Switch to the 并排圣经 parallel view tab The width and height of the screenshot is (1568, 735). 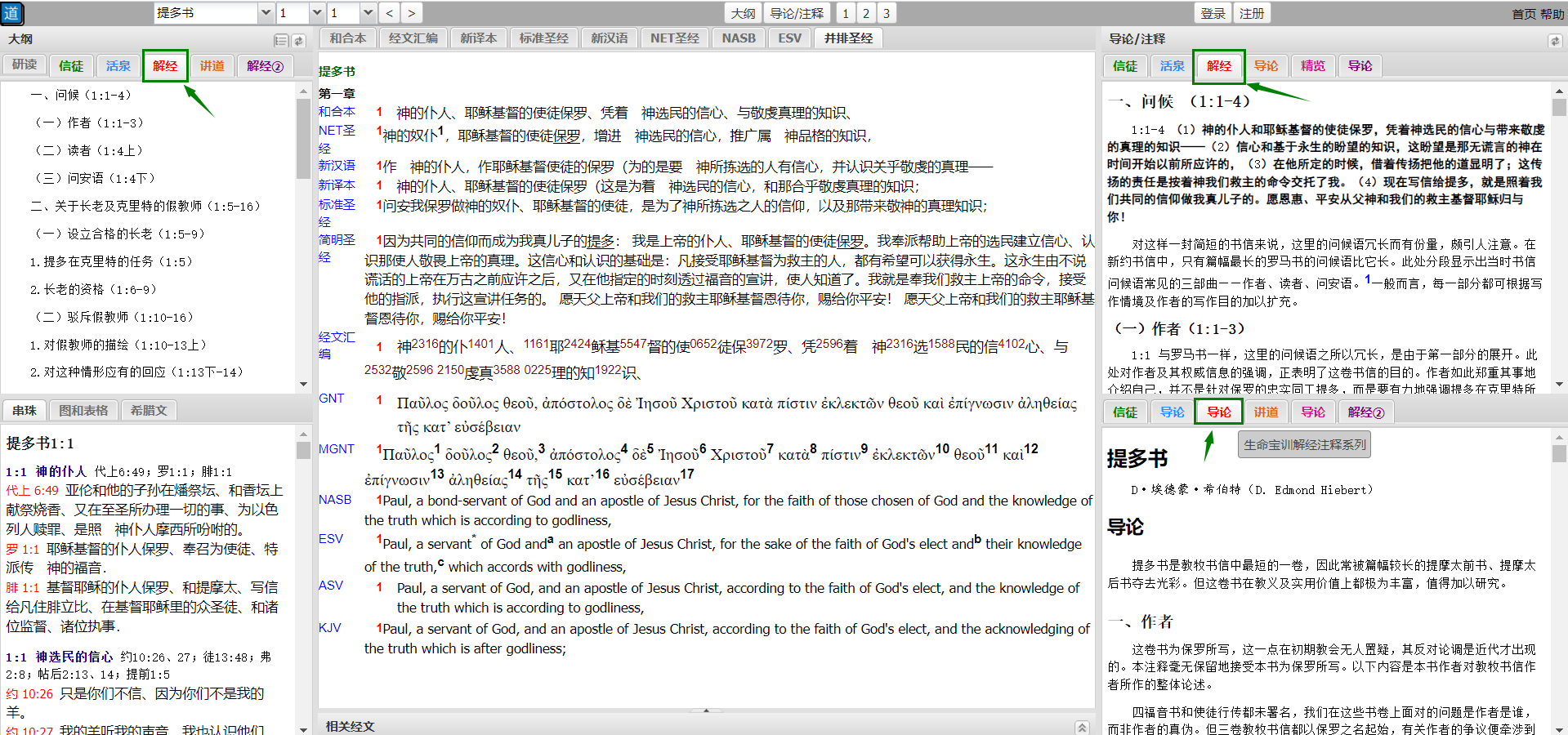(x=848, y=38)
